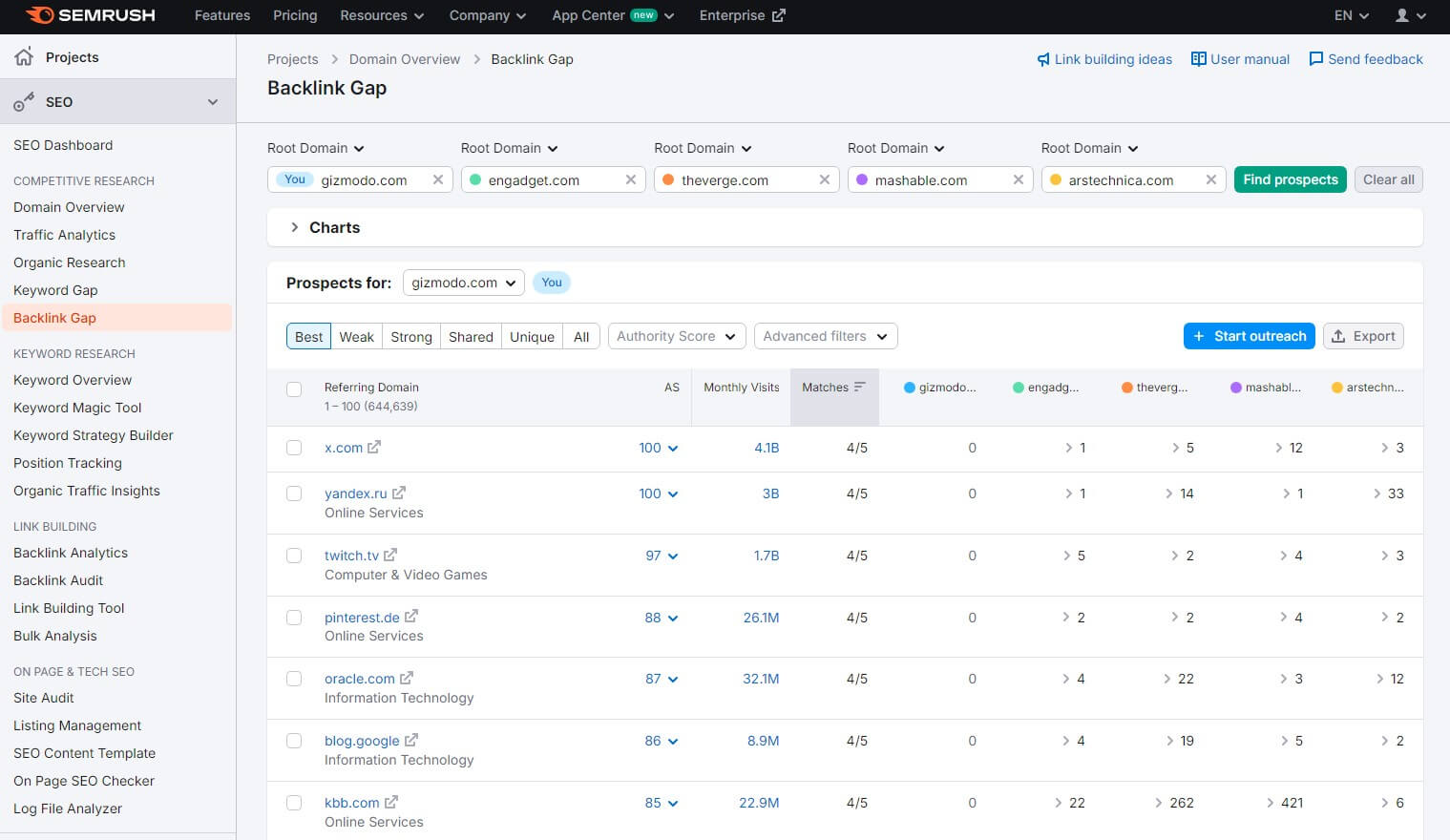This screenshot has width=1450, height=840.
Task: Switch to the Unique prospects tab
Action: tap(532, 336)
